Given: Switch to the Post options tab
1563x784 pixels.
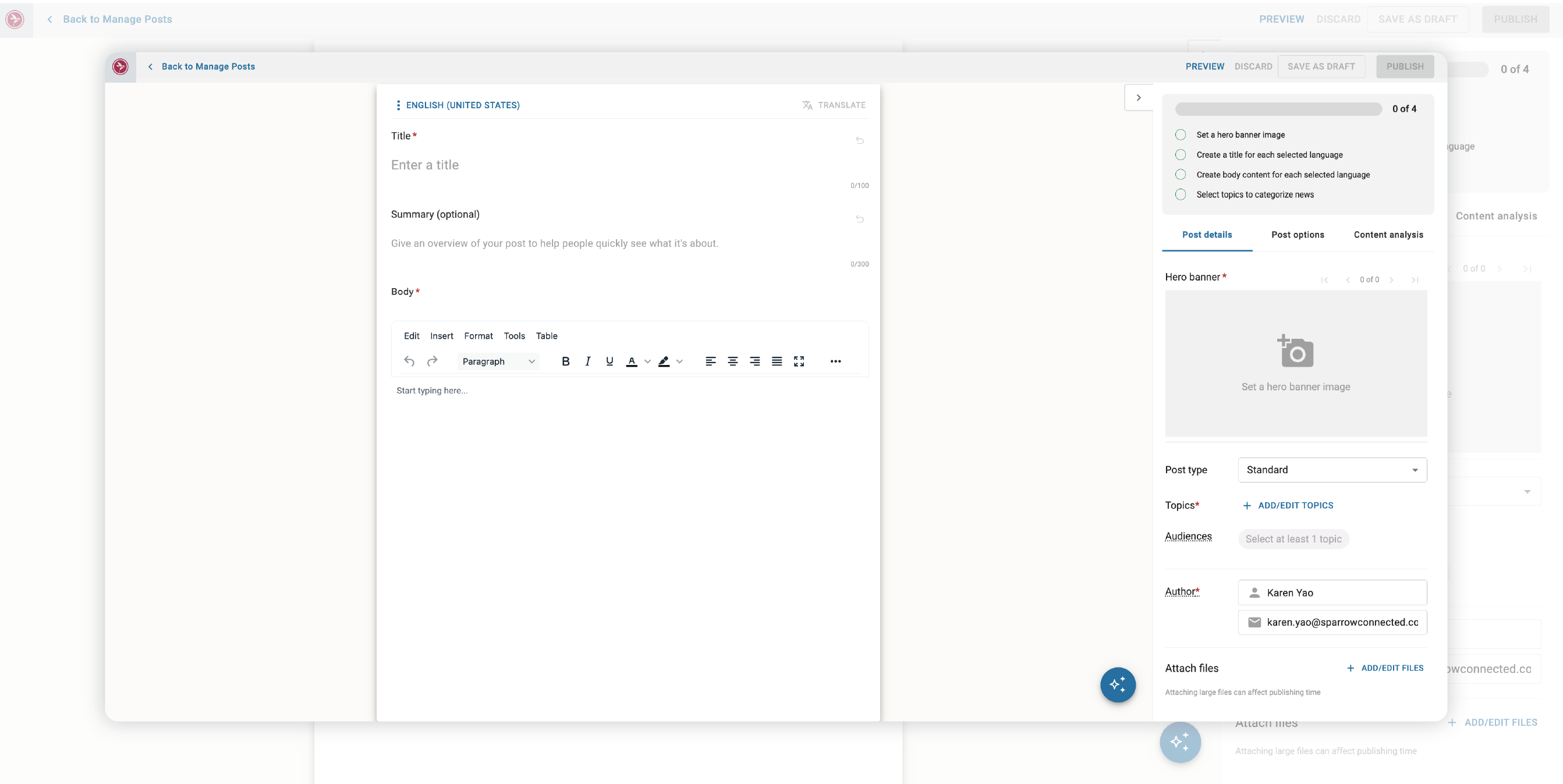Looking at the screenshot, I should tap(1297, 235).
